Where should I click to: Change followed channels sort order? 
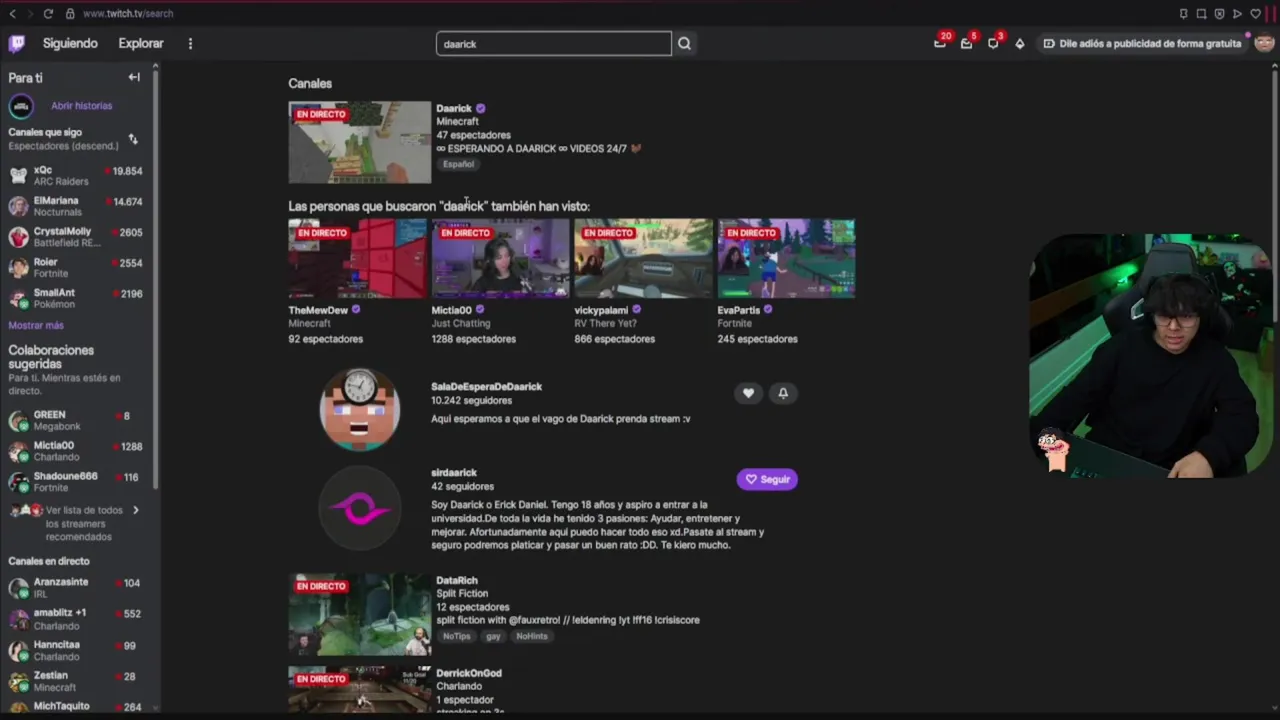tap(133, 139)
